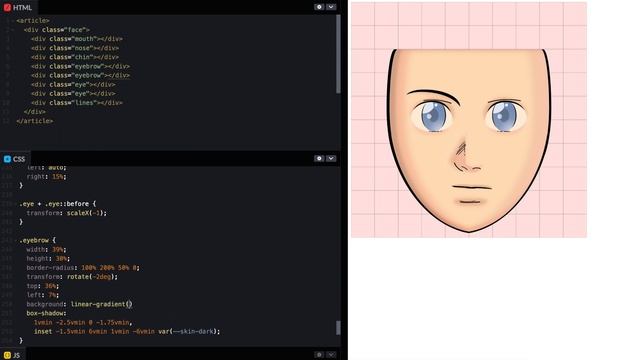
Task: Expand the CSS panel chevron dropdown
Action: click(331, 158)
